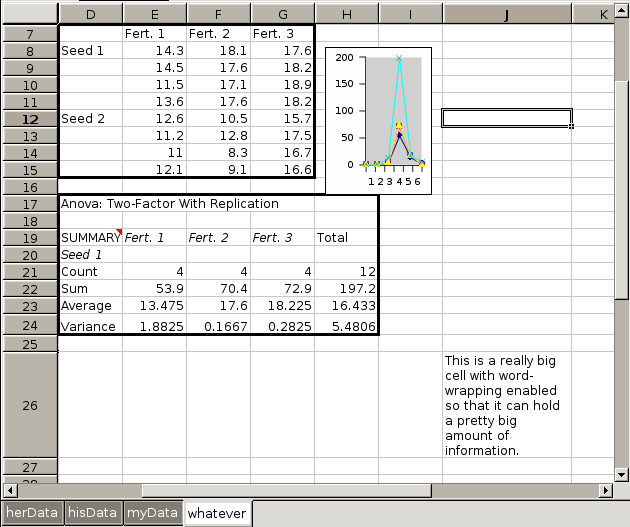Image resolution: width=630 pixels, height=527 pixels.
Task: Click the row 26 header
Action: (x=28, y=405)
